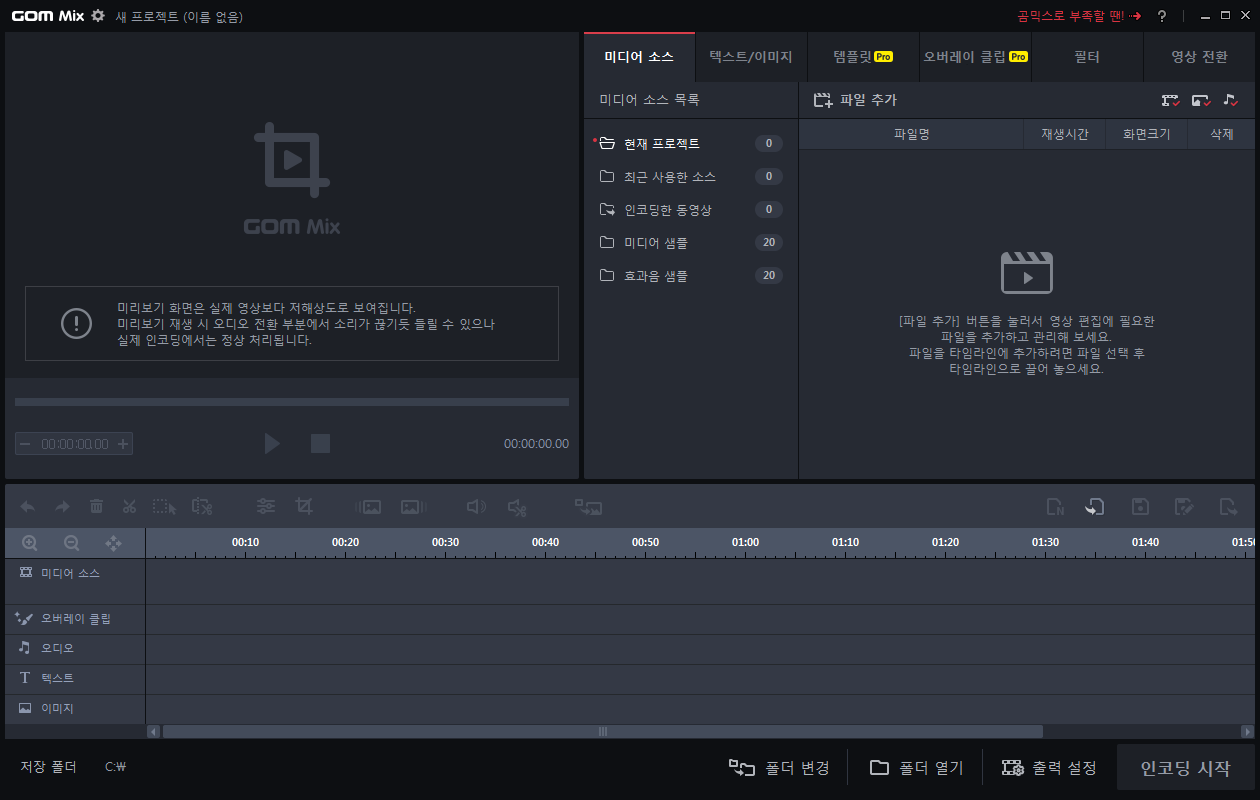Switch to the 텍스트/이미지 tab
This screenshot has width=1260, height=800.
751,57
